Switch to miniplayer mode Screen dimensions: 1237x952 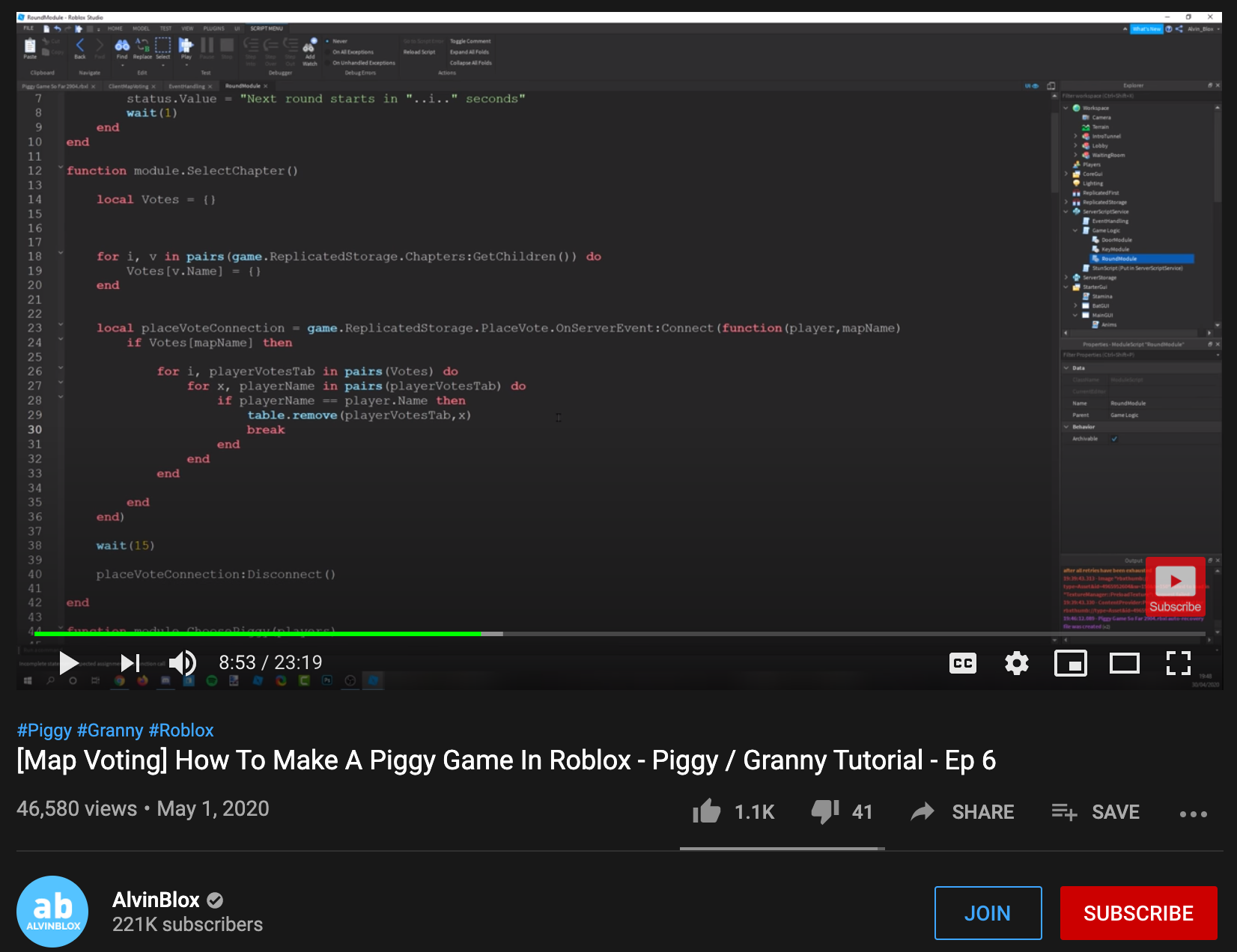click(x=1071, y=663)
